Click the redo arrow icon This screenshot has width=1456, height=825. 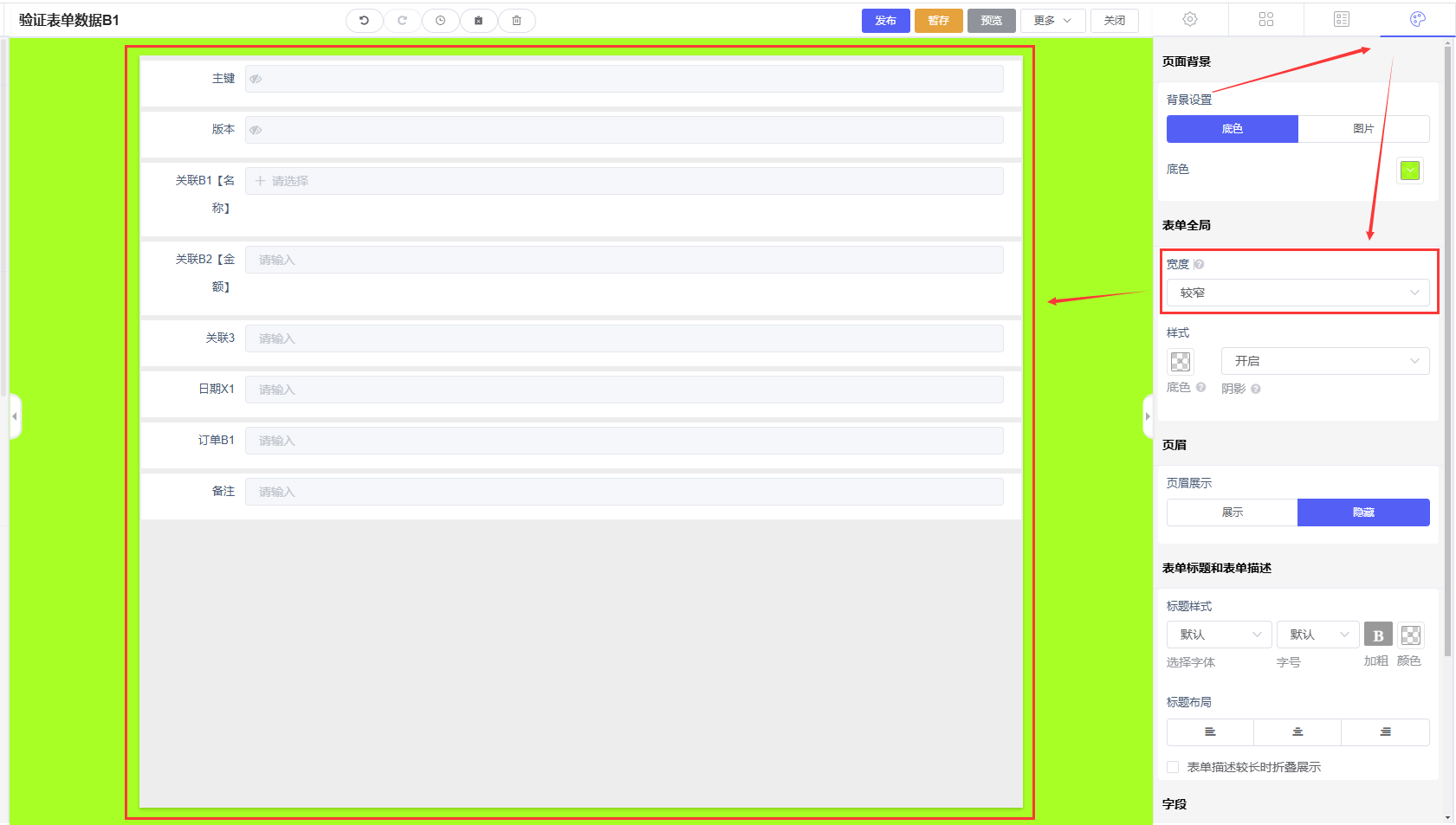click(x=402, y=21)
